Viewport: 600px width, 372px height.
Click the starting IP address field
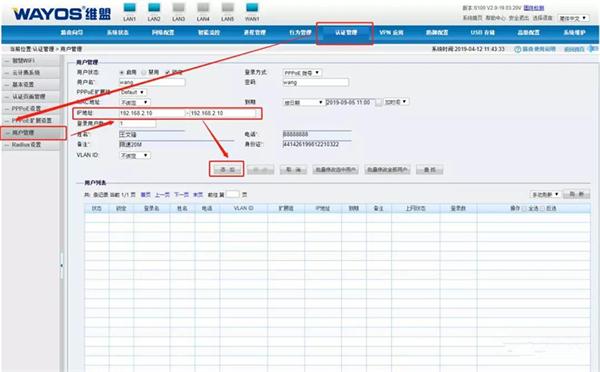point(152,113)
